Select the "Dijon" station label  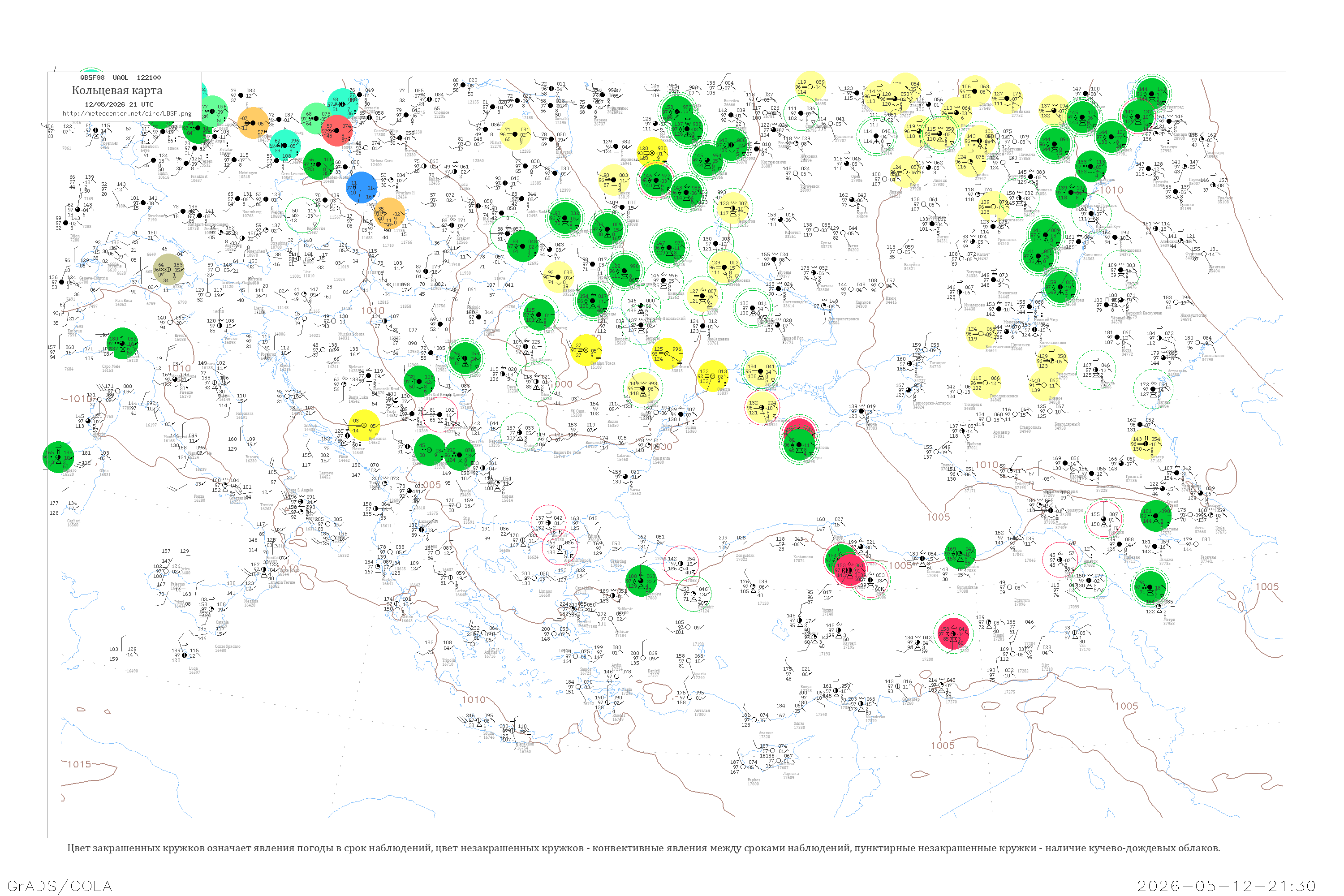tap(74, 236)
